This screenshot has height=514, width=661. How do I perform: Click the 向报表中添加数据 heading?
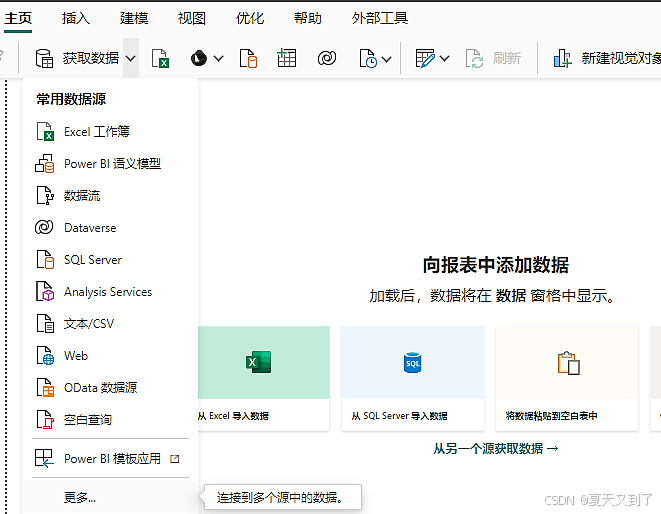point(496,265)
